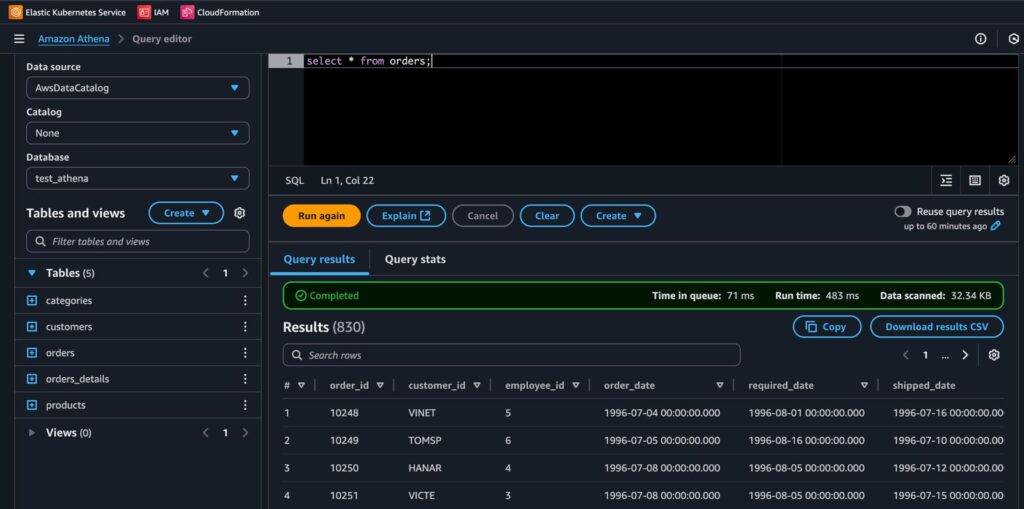This screenshot has height=509, width=1024.
Task: Click previous page arrow for Views list
Action: tap(206, 433)
